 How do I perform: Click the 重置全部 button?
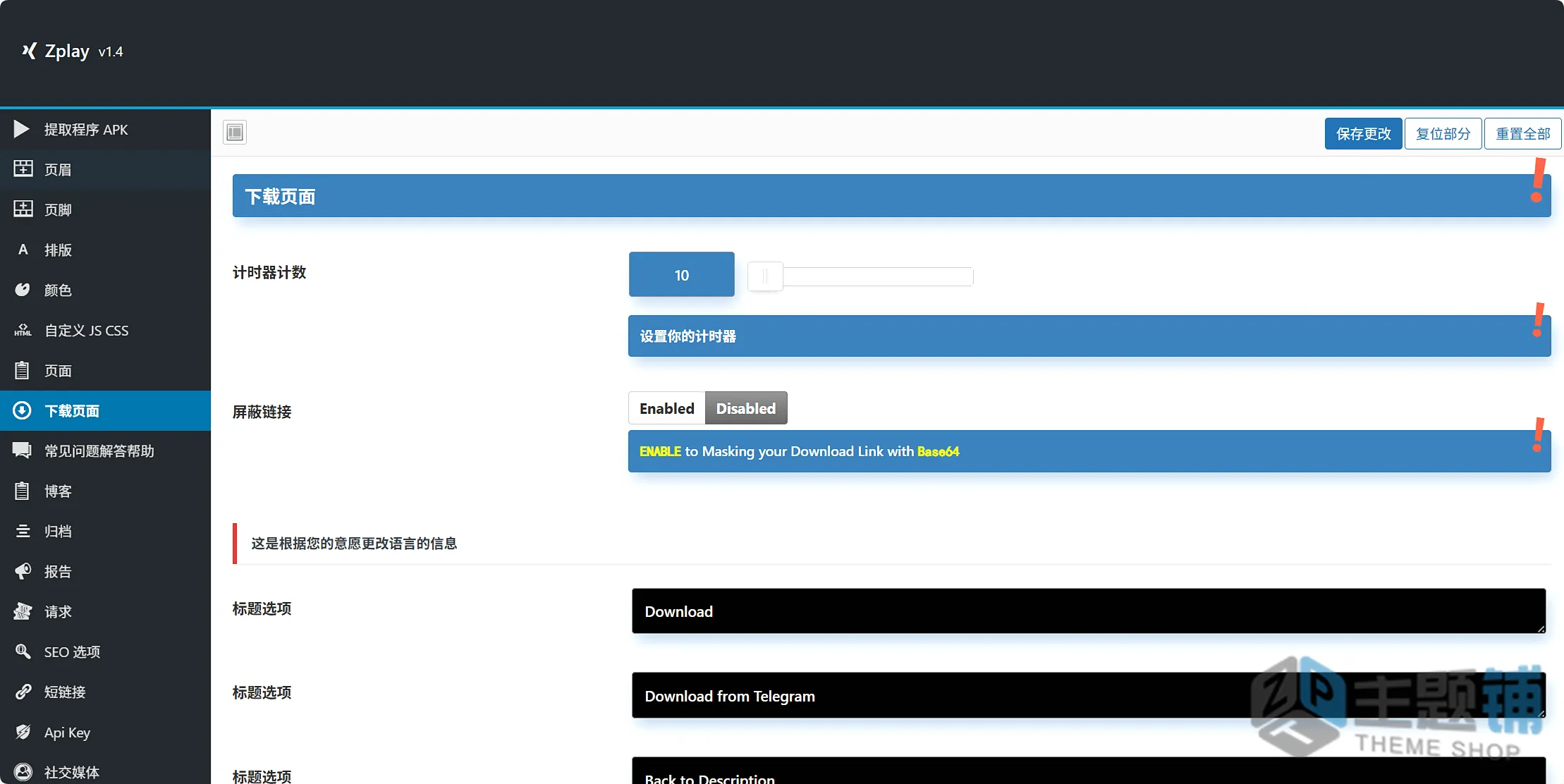tap(1522, 133)
